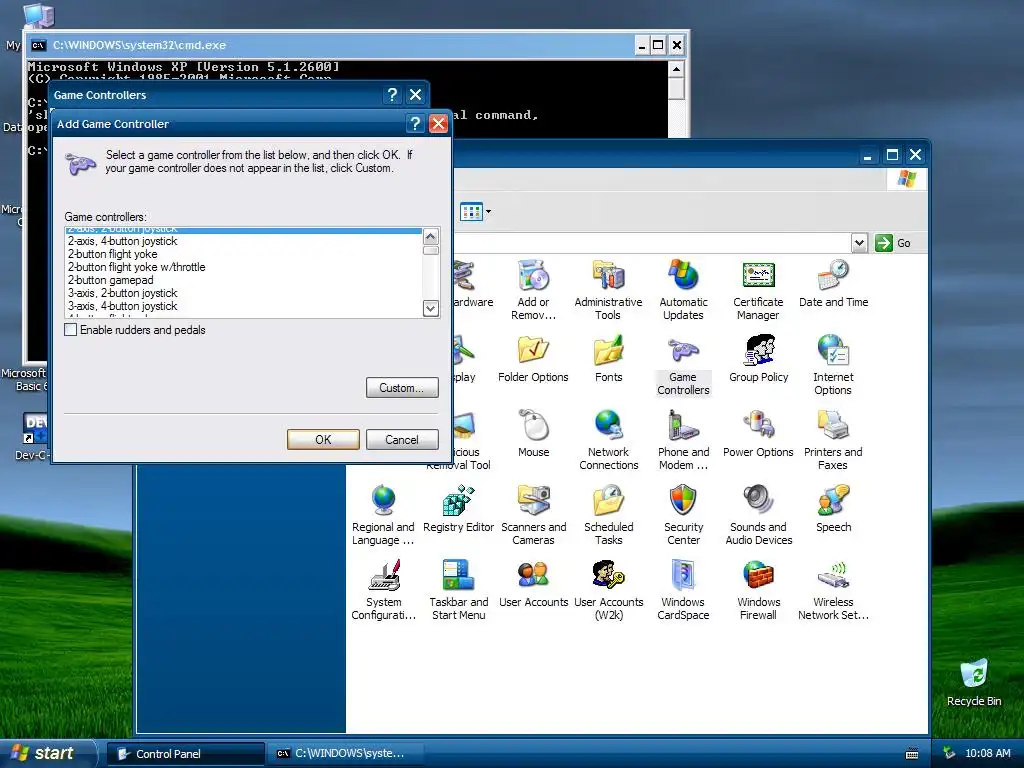Click keyboard icon in system tray
The image size is (1024, 768).
coord(912,754)
